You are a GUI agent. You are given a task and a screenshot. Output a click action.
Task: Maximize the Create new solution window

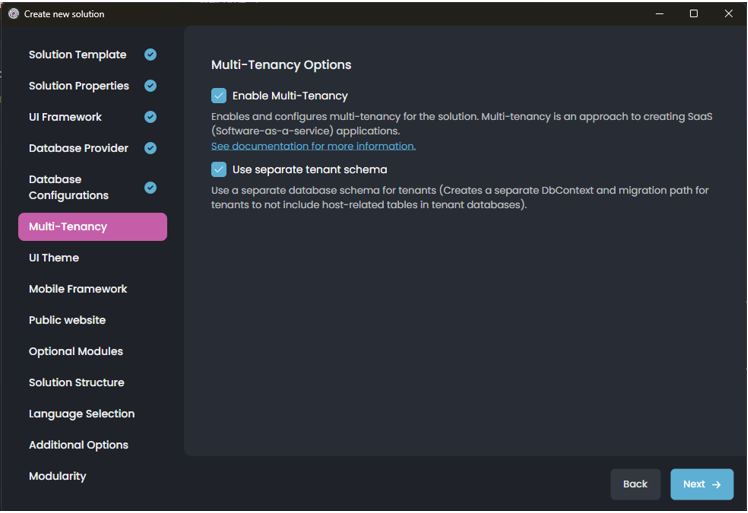(x=694, y=14)
